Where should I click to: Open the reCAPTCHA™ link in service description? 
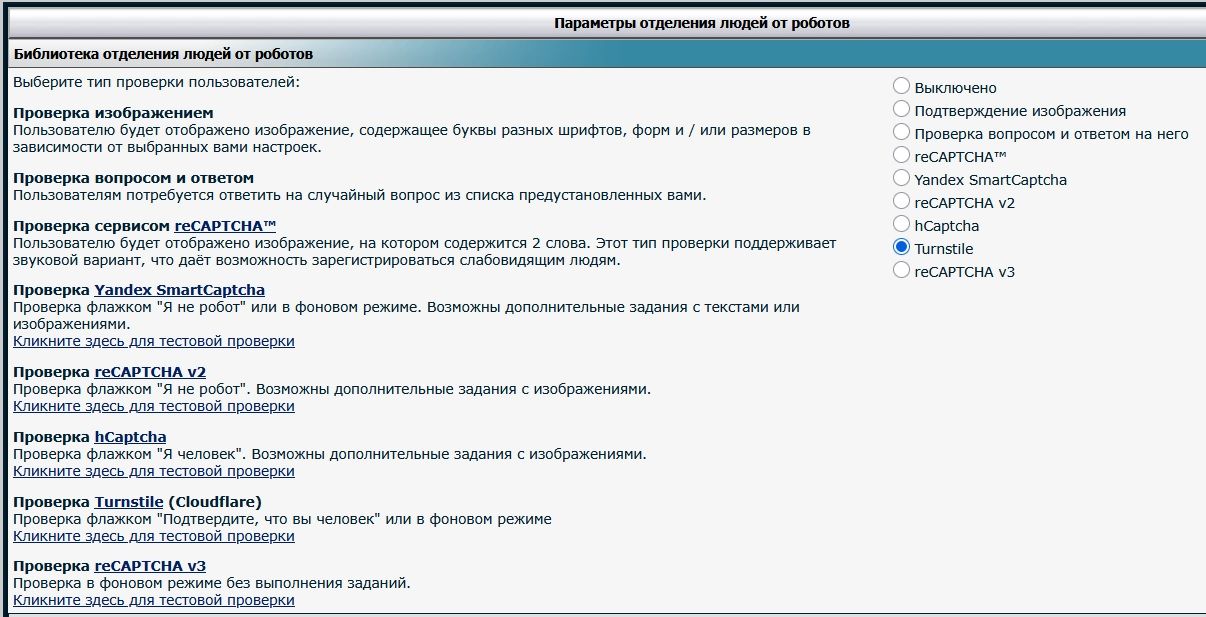pyautogui.click(x=224, y=226)
